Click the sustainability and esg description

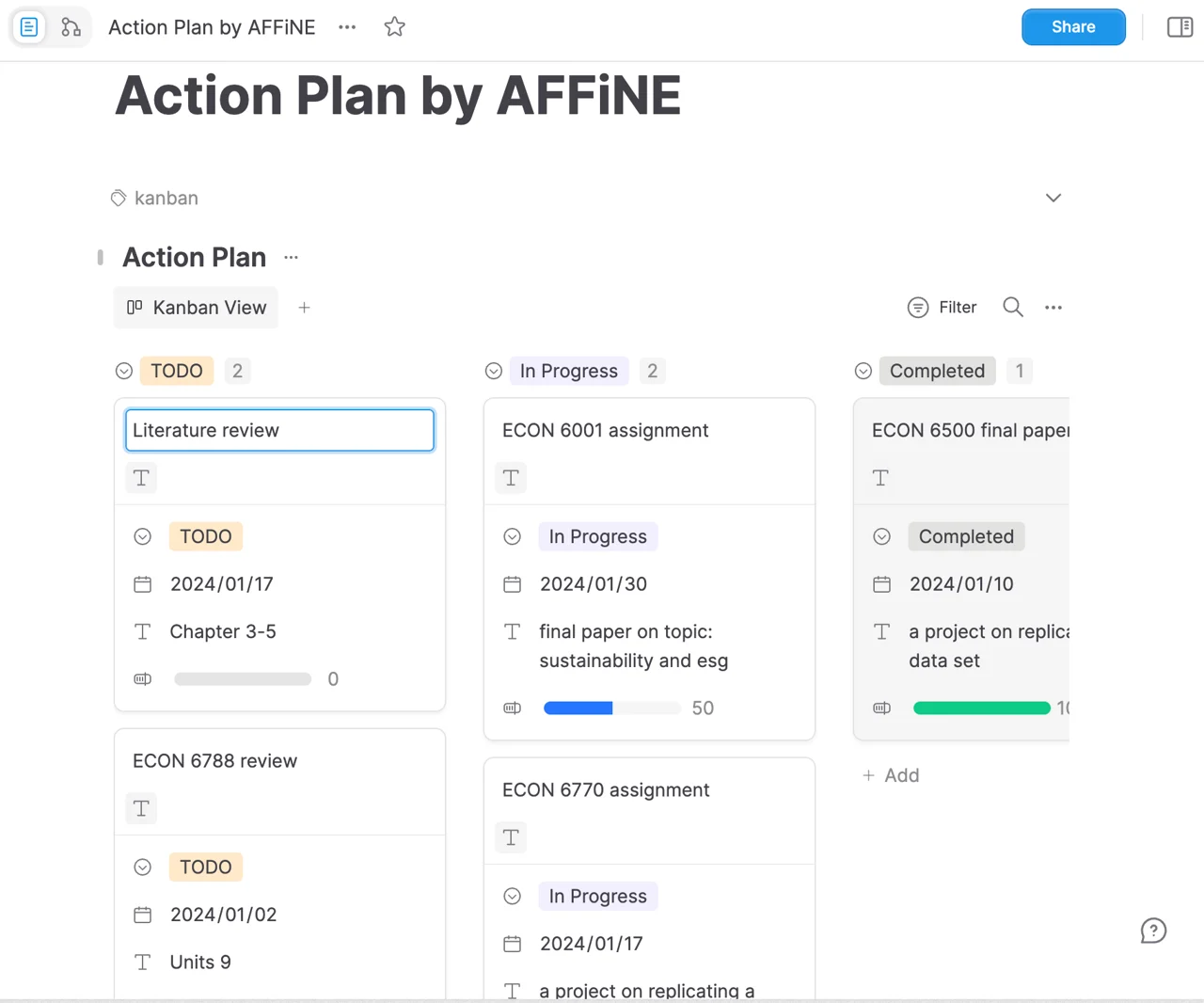(x=634, y=646)
